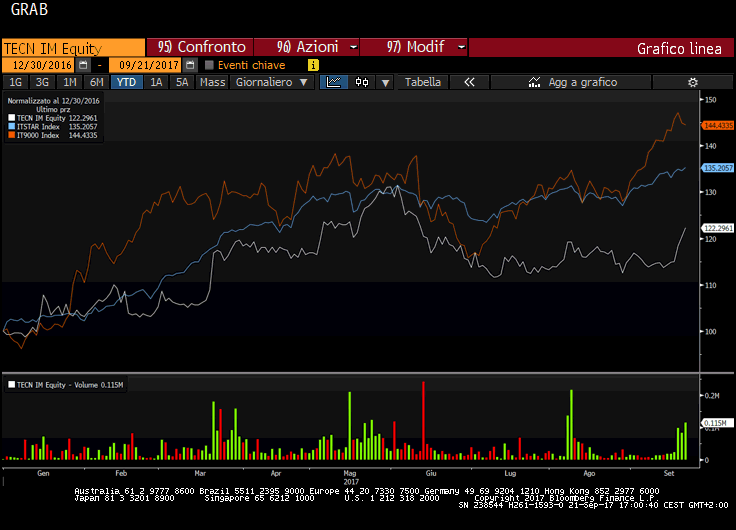Select the 3G time range
This screenshot has height=530, width=736.
(x=42, y=82)
